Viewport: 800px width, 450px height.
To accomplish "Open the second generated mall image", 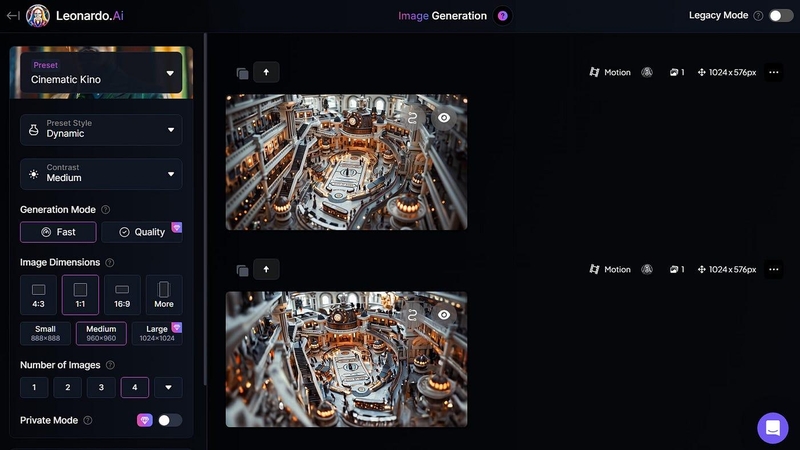I will (x=346, y=359).
